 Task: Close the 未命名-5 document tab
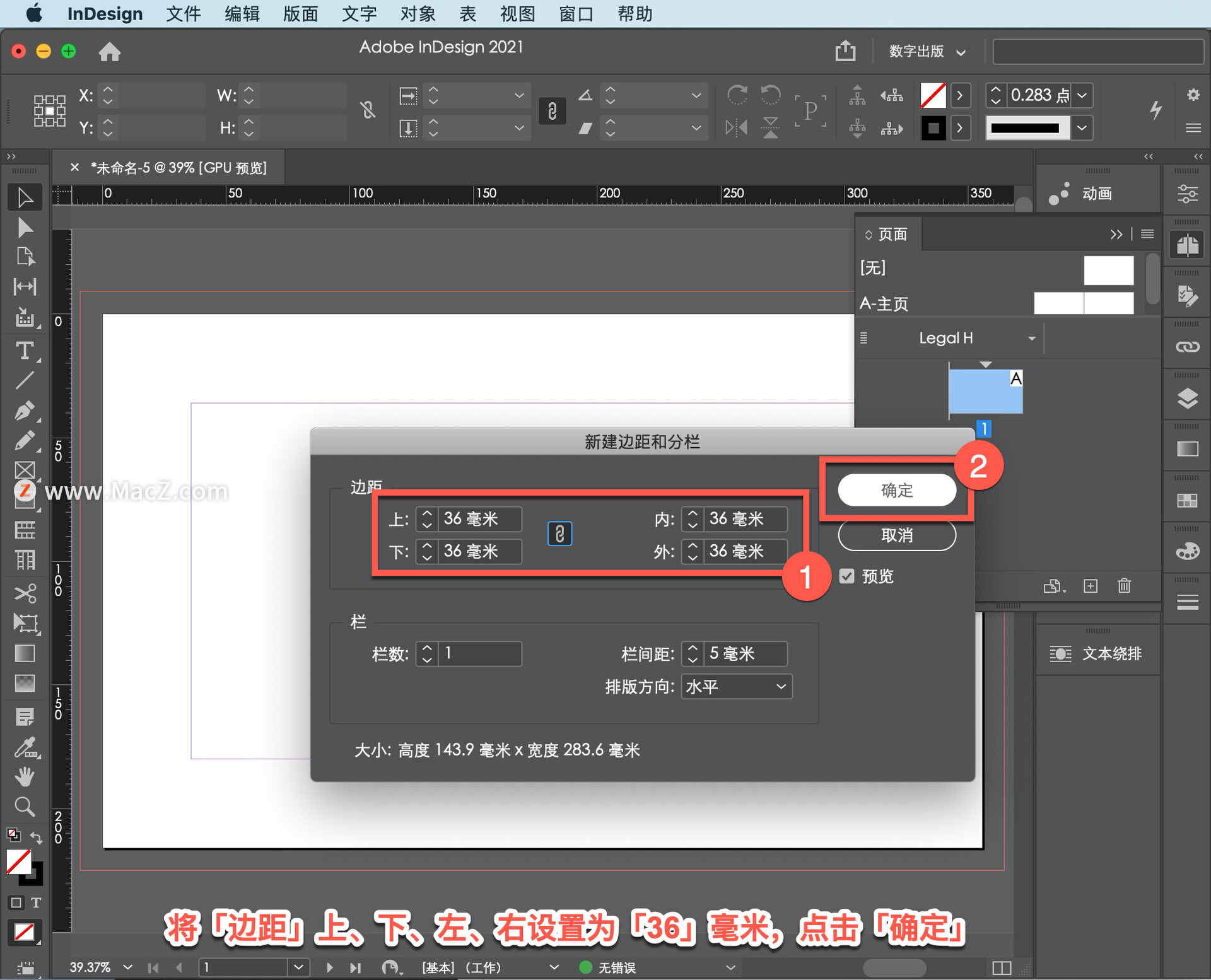[x=74, y=167]
